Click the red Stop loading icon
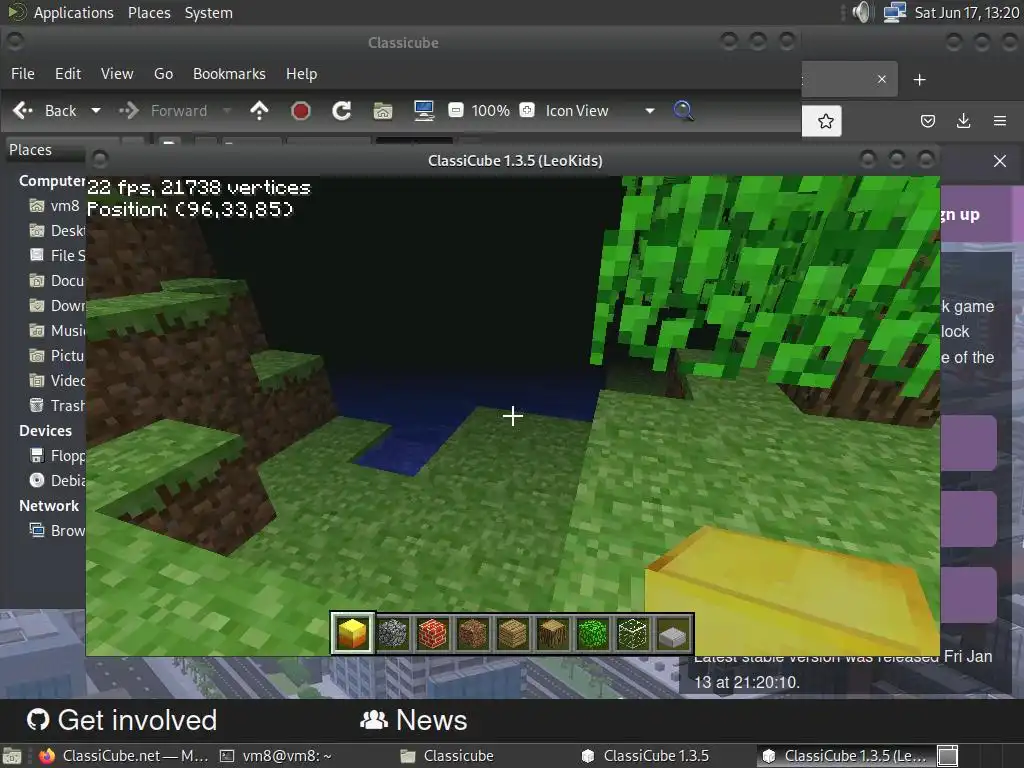 click(x=300, y=111)
